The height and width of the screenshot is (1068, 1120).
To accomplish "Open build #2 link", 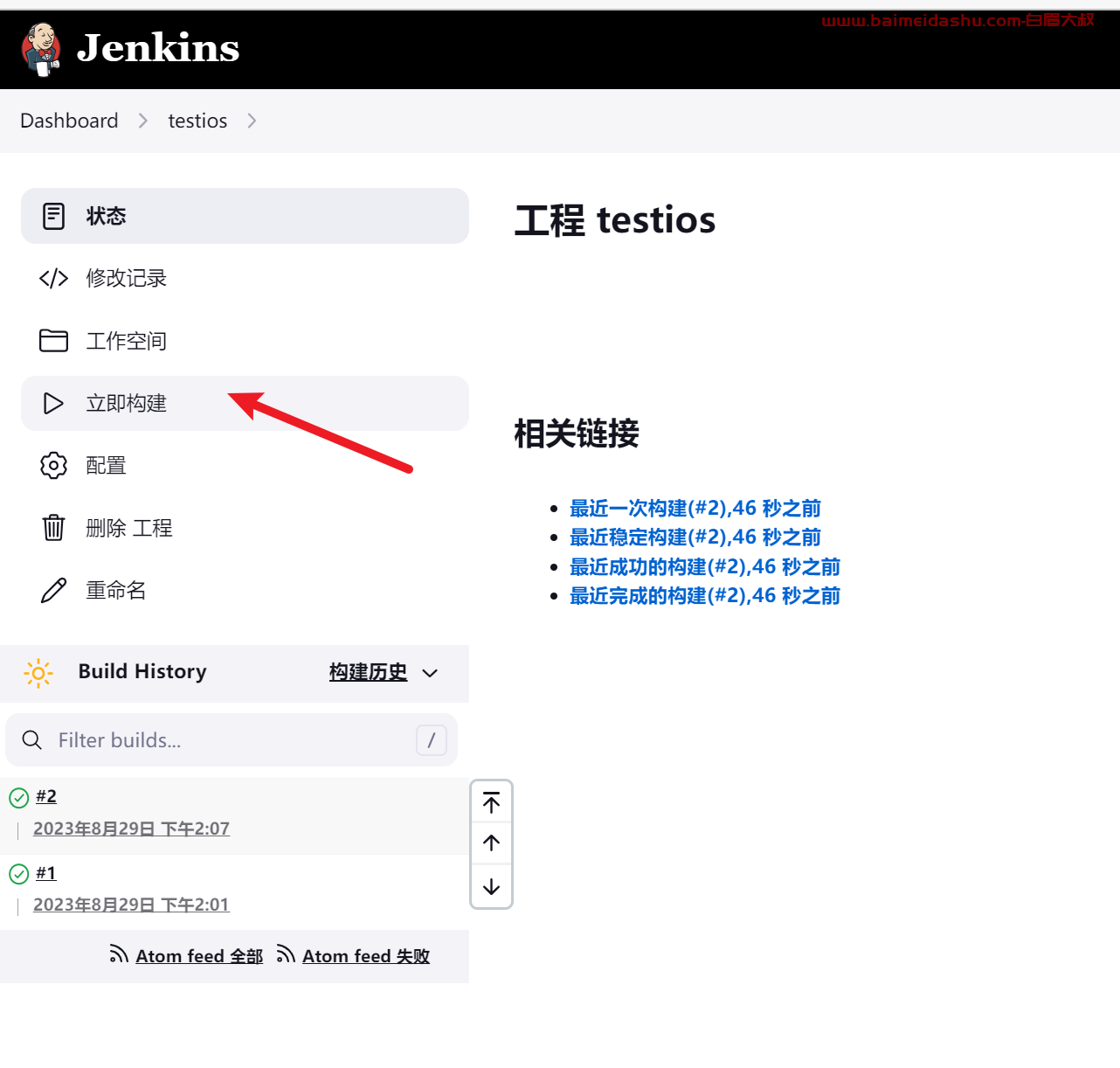I will [46, 796].
